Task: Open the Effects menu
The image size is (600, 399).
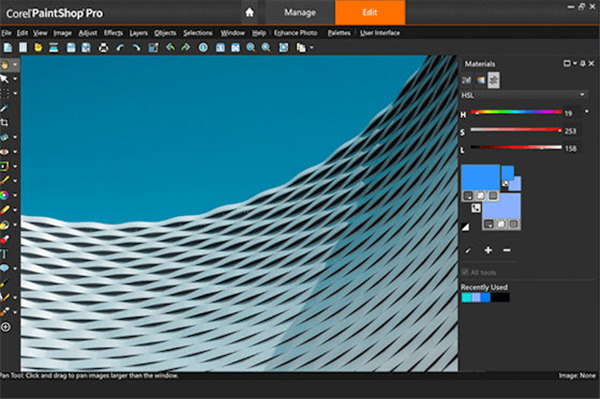Action: (113, 33)
